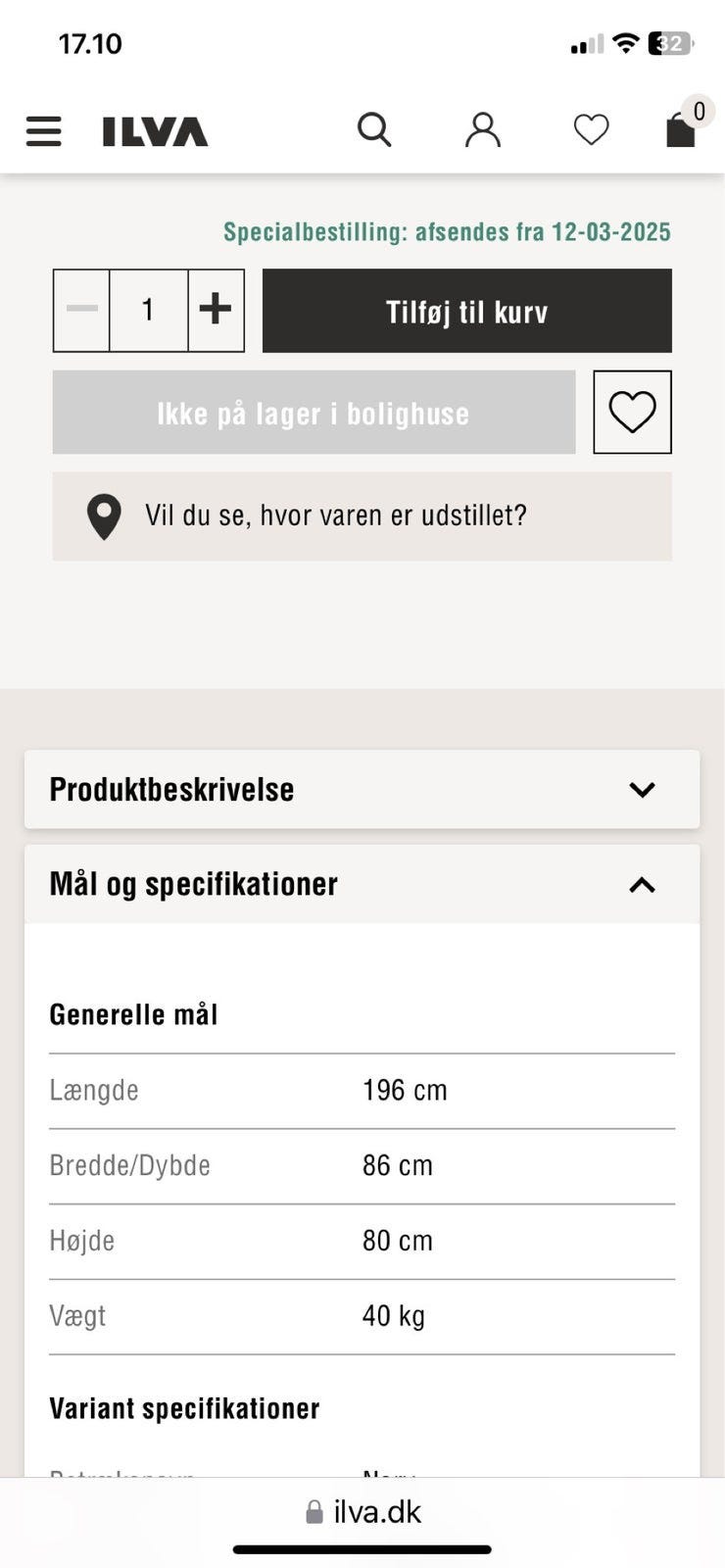Decrease quantity with minus button

click(x=81, y=310)
